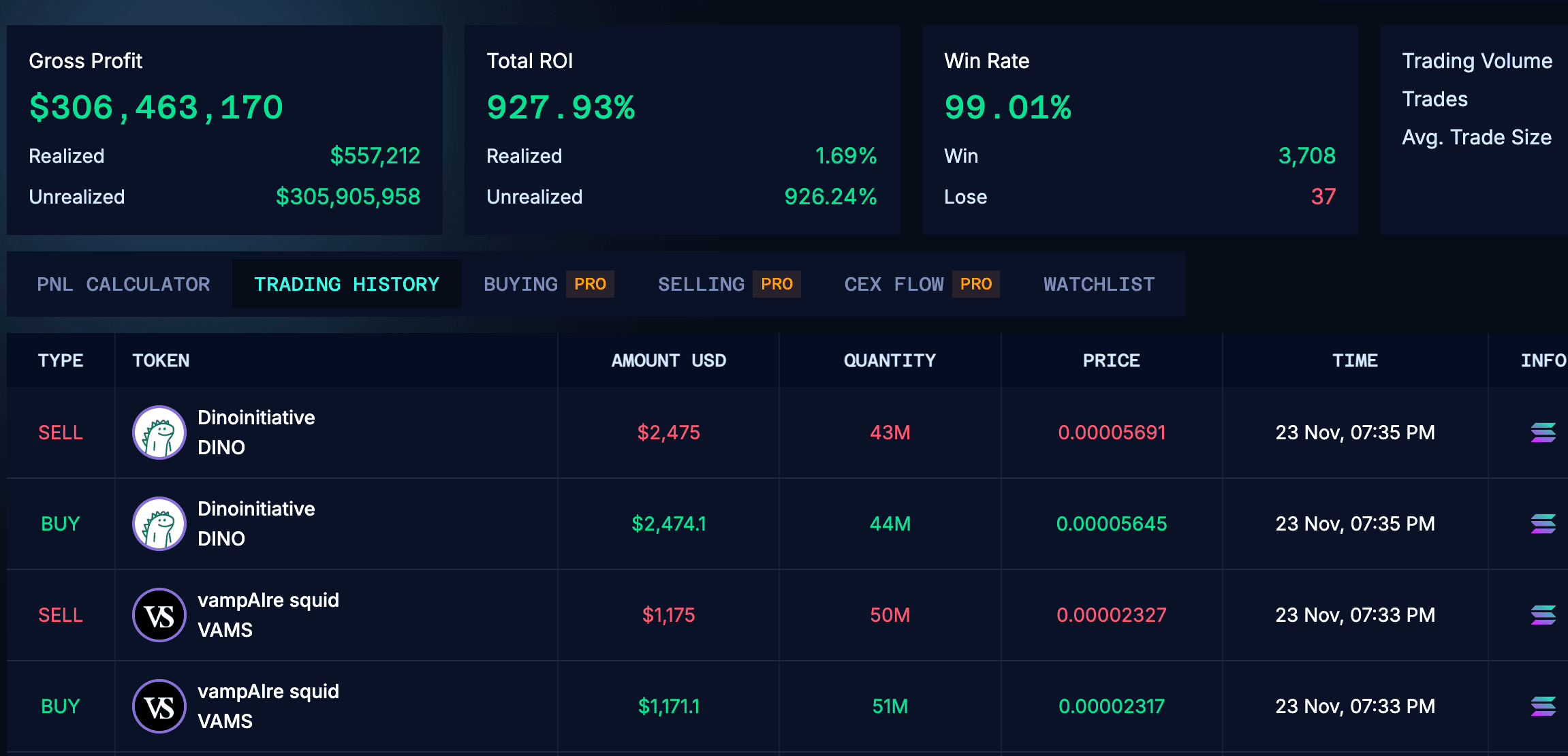Sort by PRICE column header
This screenshot has height=756, width=1568.
(x=1111, y=360)
